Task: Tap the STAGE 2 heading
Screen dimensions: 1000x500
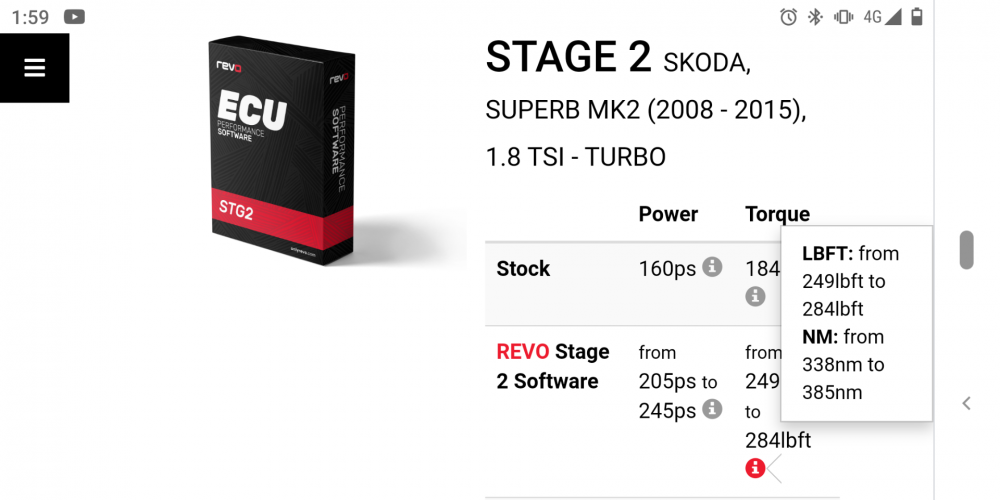Action: click(568, 58)
